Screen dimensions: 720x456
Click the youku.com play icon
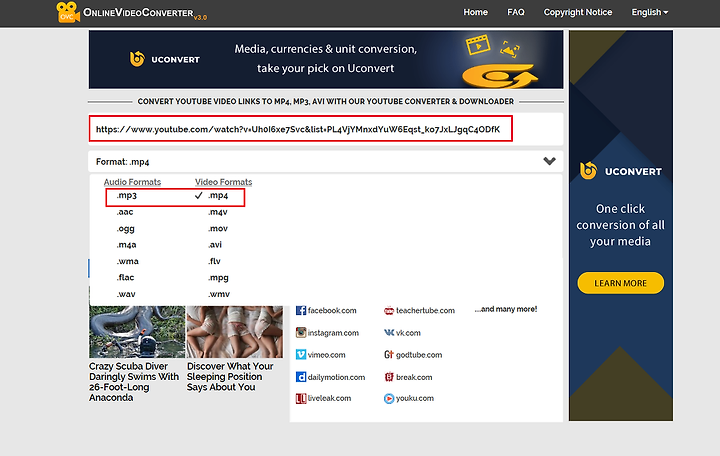[x=389, y=399]
